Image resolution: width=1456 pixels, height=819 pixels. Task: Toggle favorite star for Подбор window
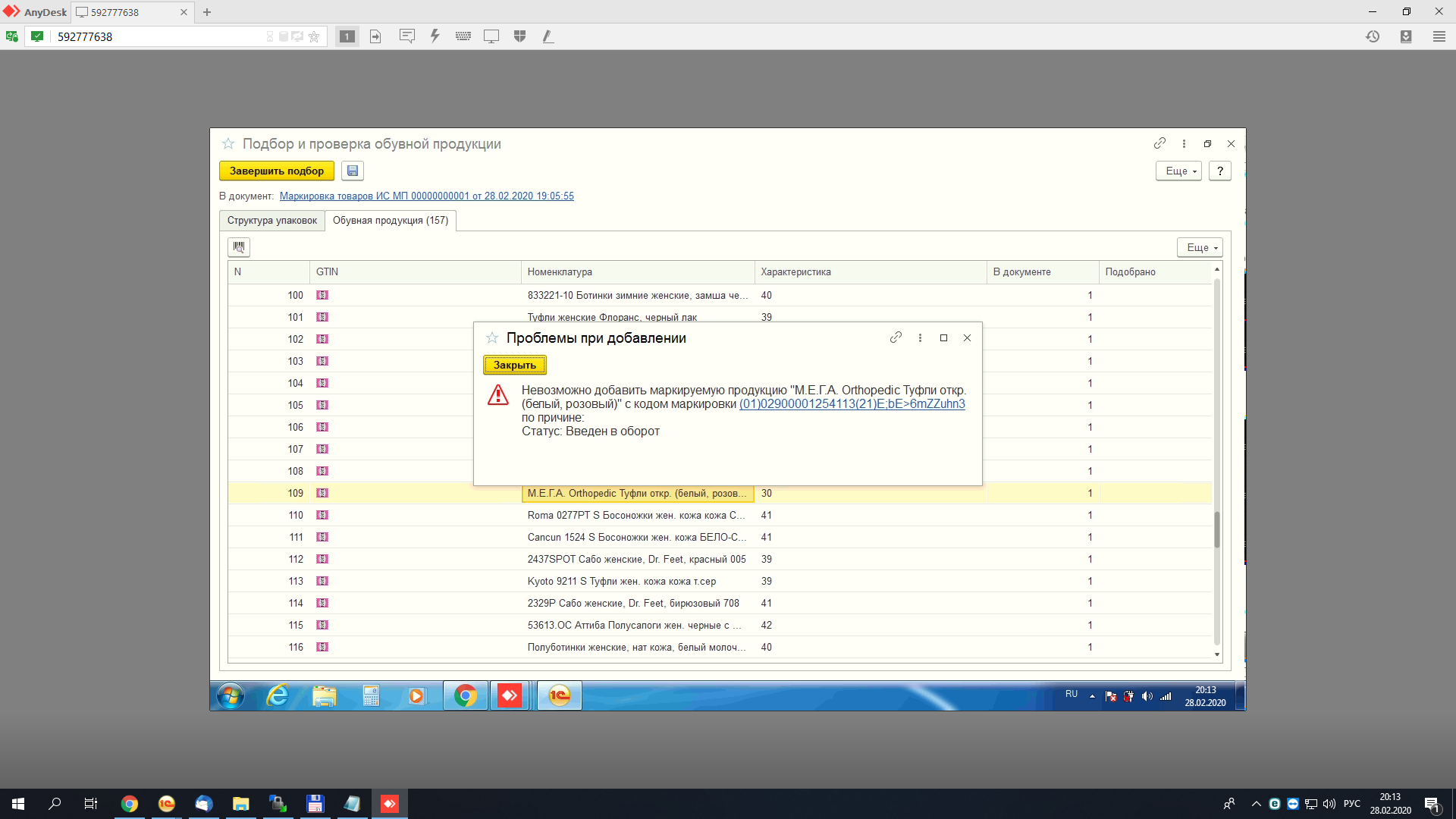pos(228,143)
